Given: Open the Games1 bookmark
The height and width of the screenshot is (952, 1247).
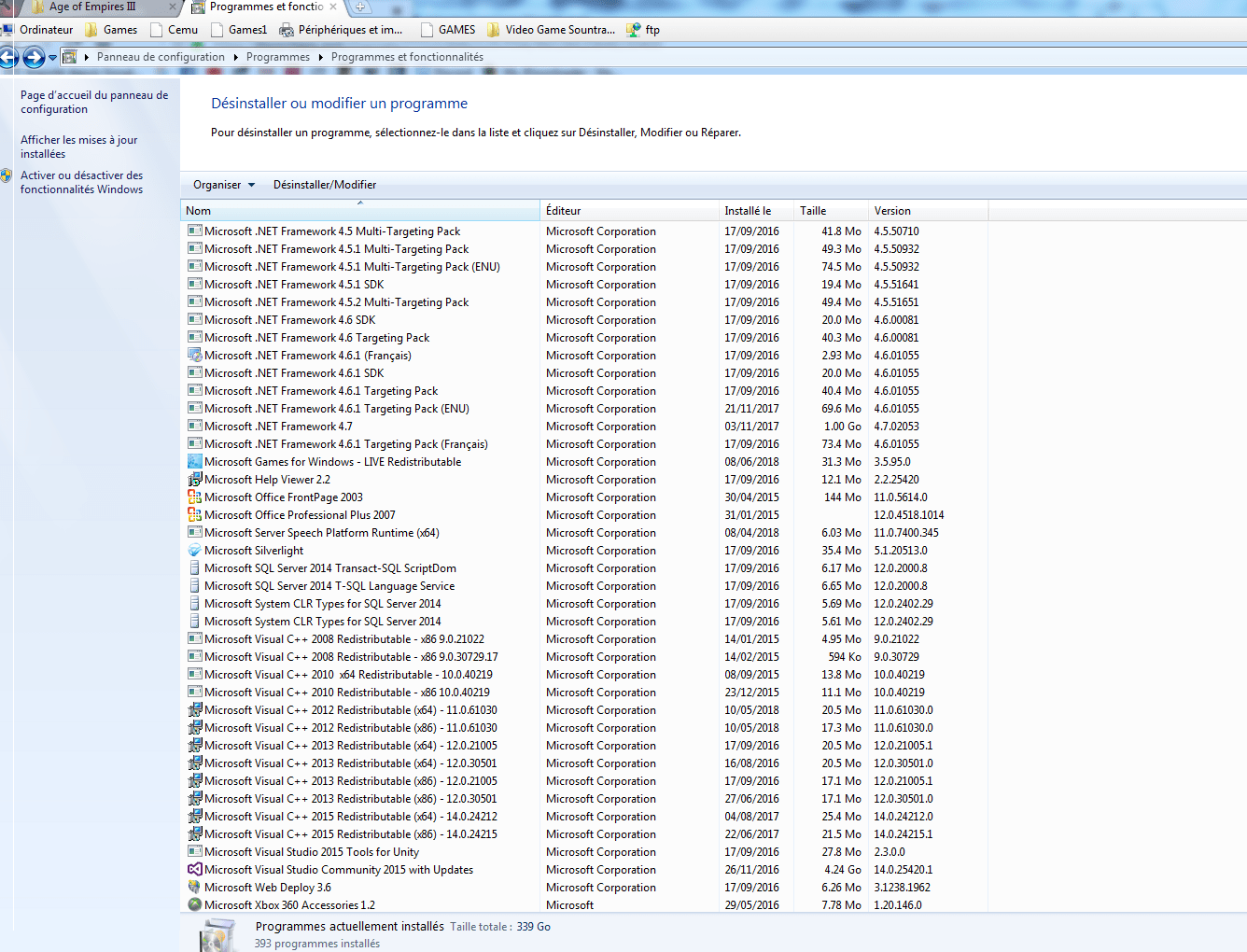Looking at the screenshot, I should 239,30.
